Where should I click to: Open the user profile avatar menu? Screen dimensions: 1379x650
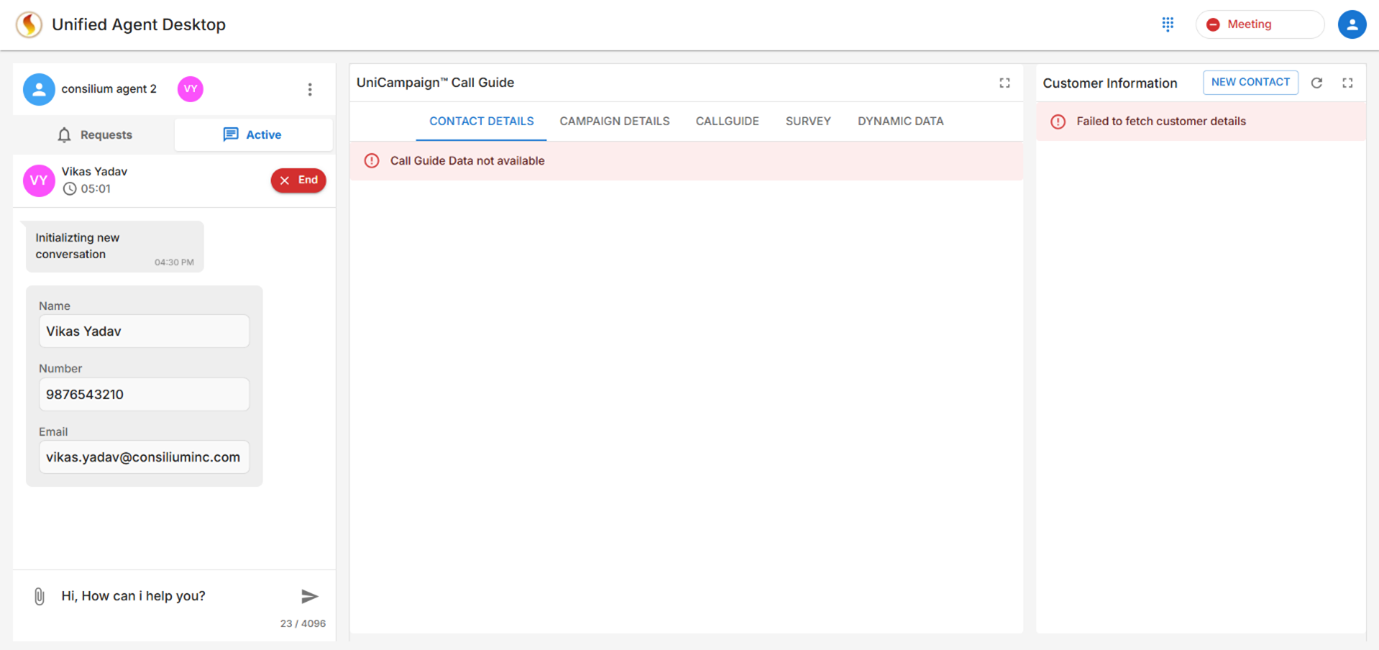pyautogui.click(x=1351, y=24)
